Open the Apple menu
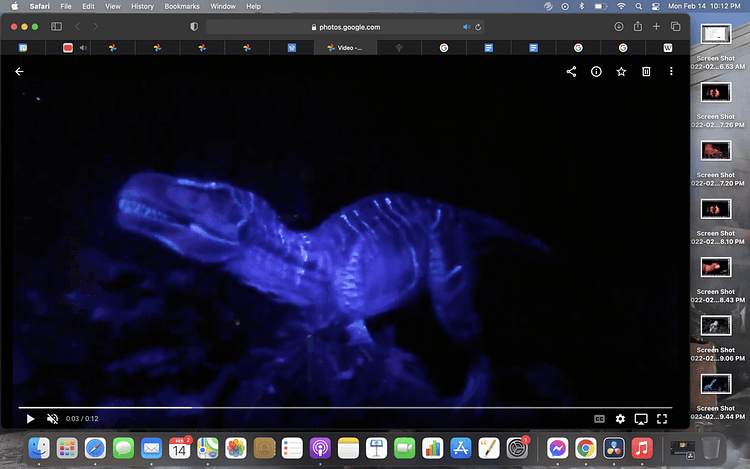This screenshot has width=750, height=469. pyautogui.click(x=15, y=6)
